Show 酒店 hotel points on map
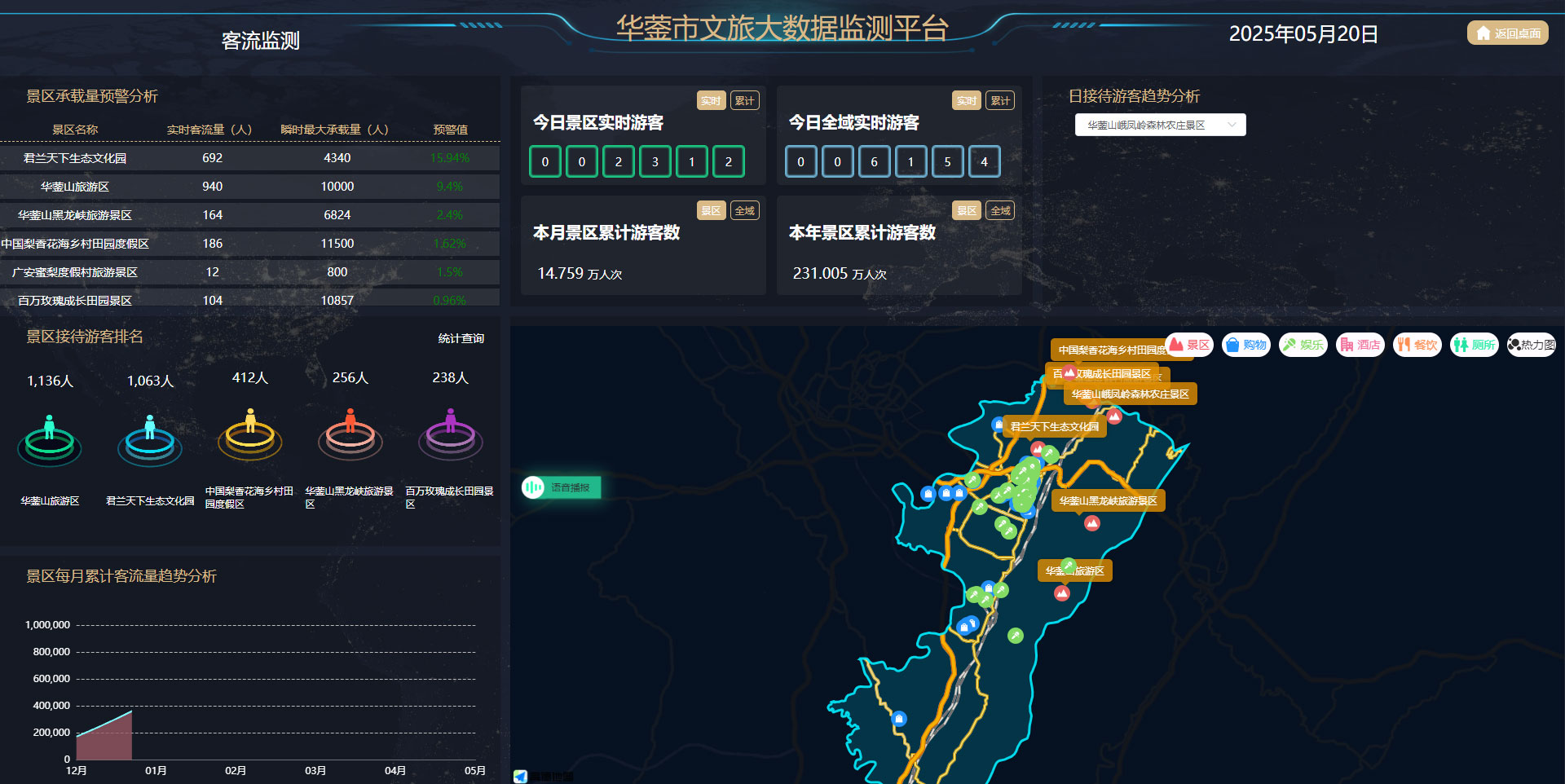1565x784 pixels. click(1360, 345)
